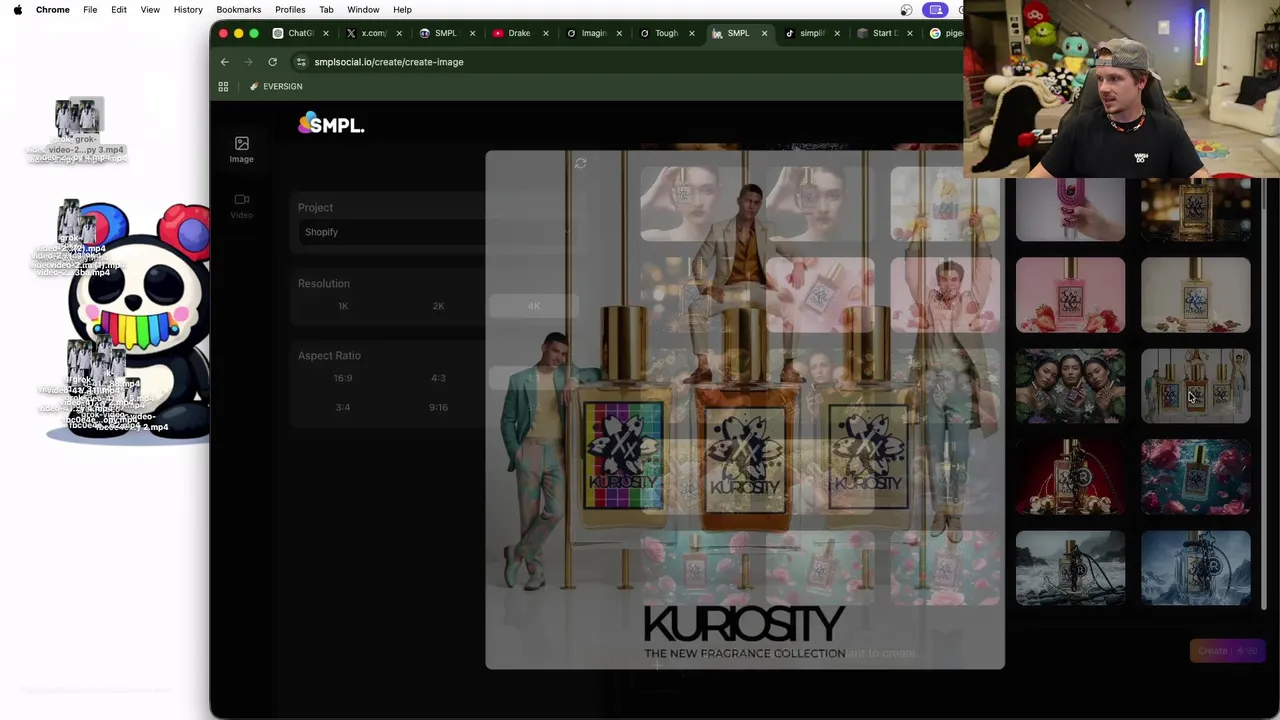1280x720 pixels.
Task: Open the Apple menu
Action: point(18,10)
